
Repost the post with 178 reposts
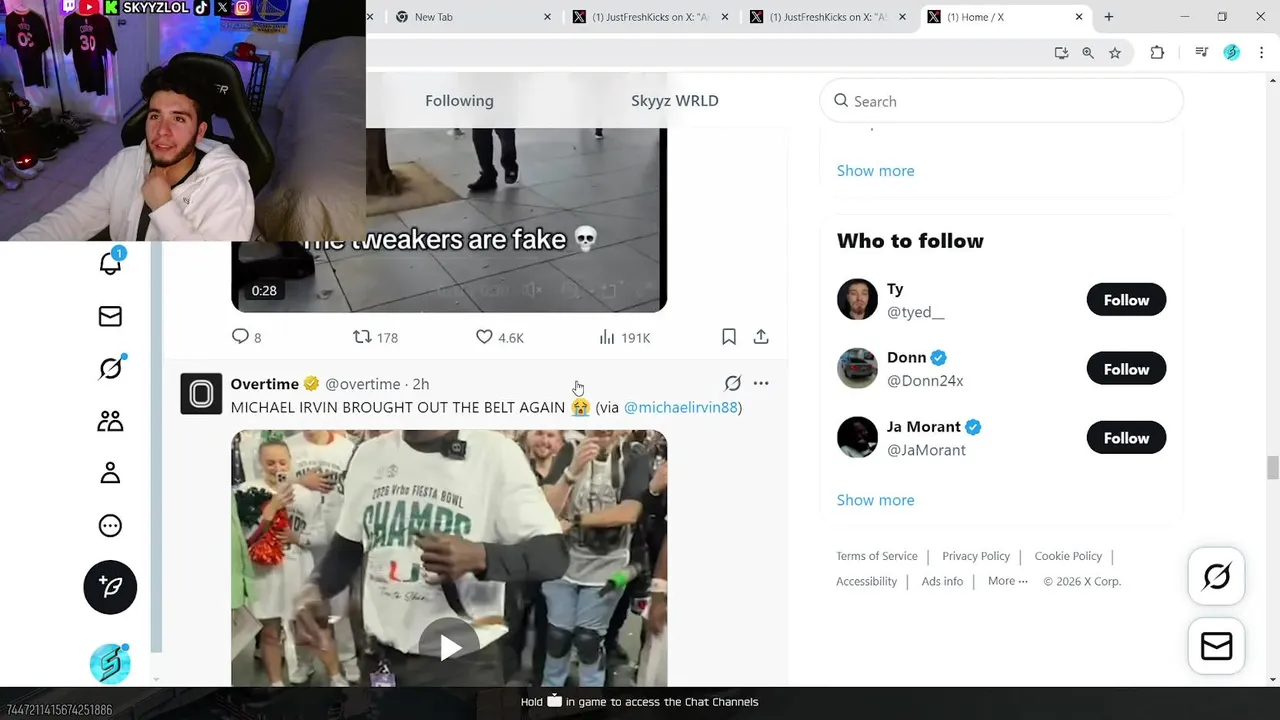point(375,337)
